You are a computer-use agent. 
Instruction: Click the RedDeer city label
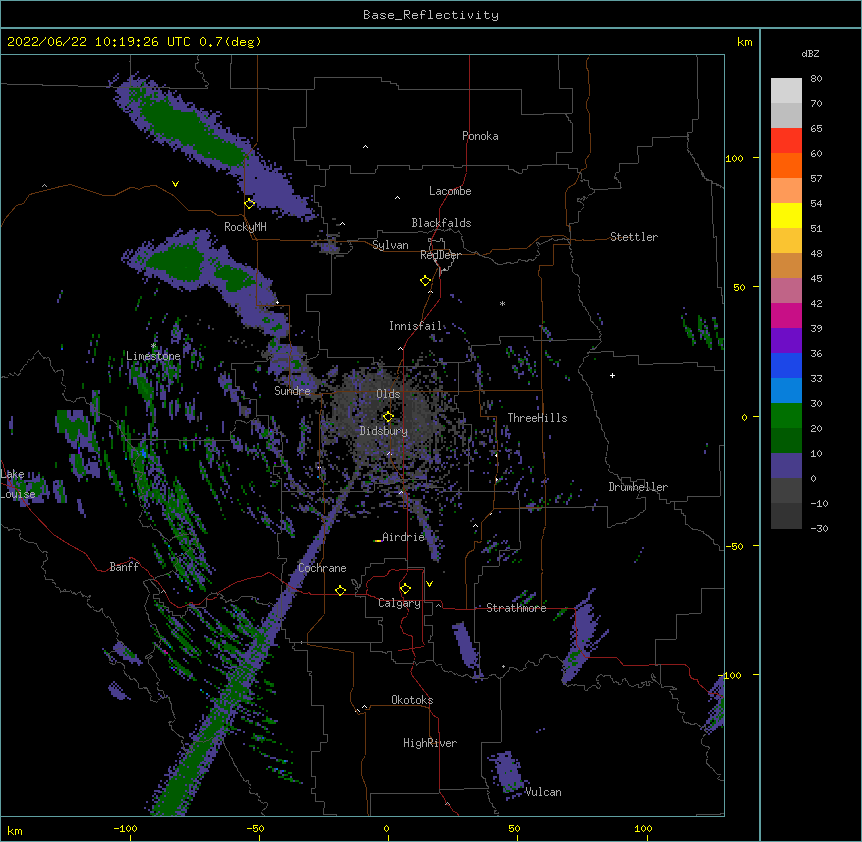(440, 255)
